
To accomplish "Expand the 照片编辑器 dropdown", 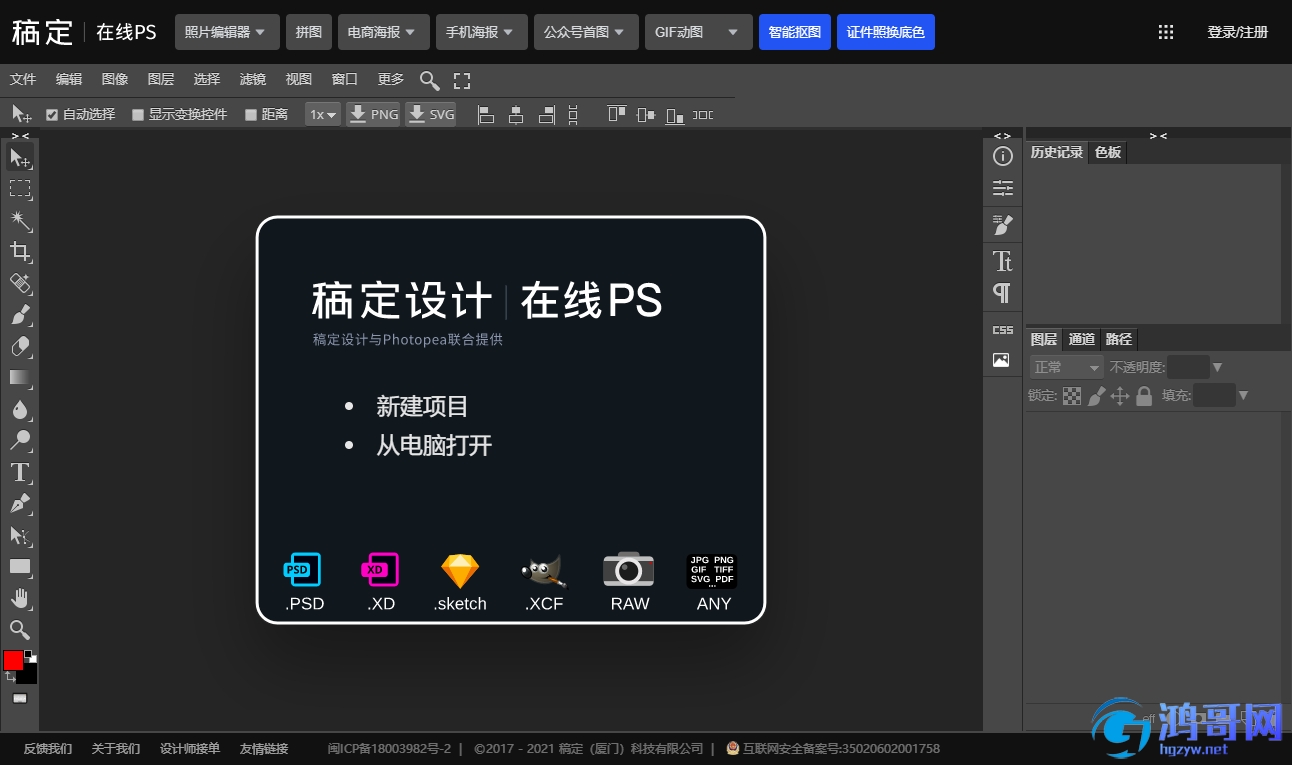I will [x=226, y=32].
